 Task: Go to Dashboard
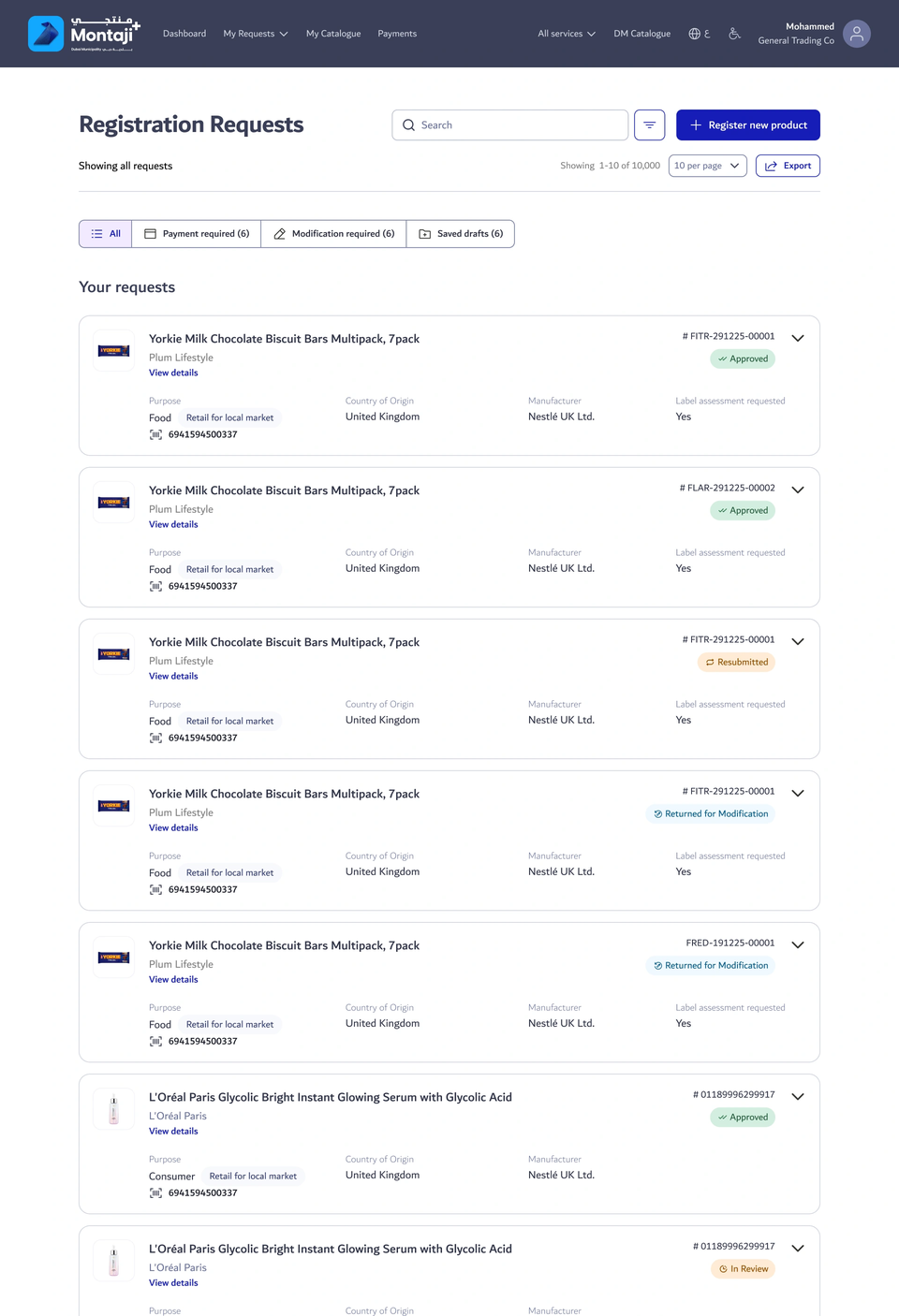[184, 34]
